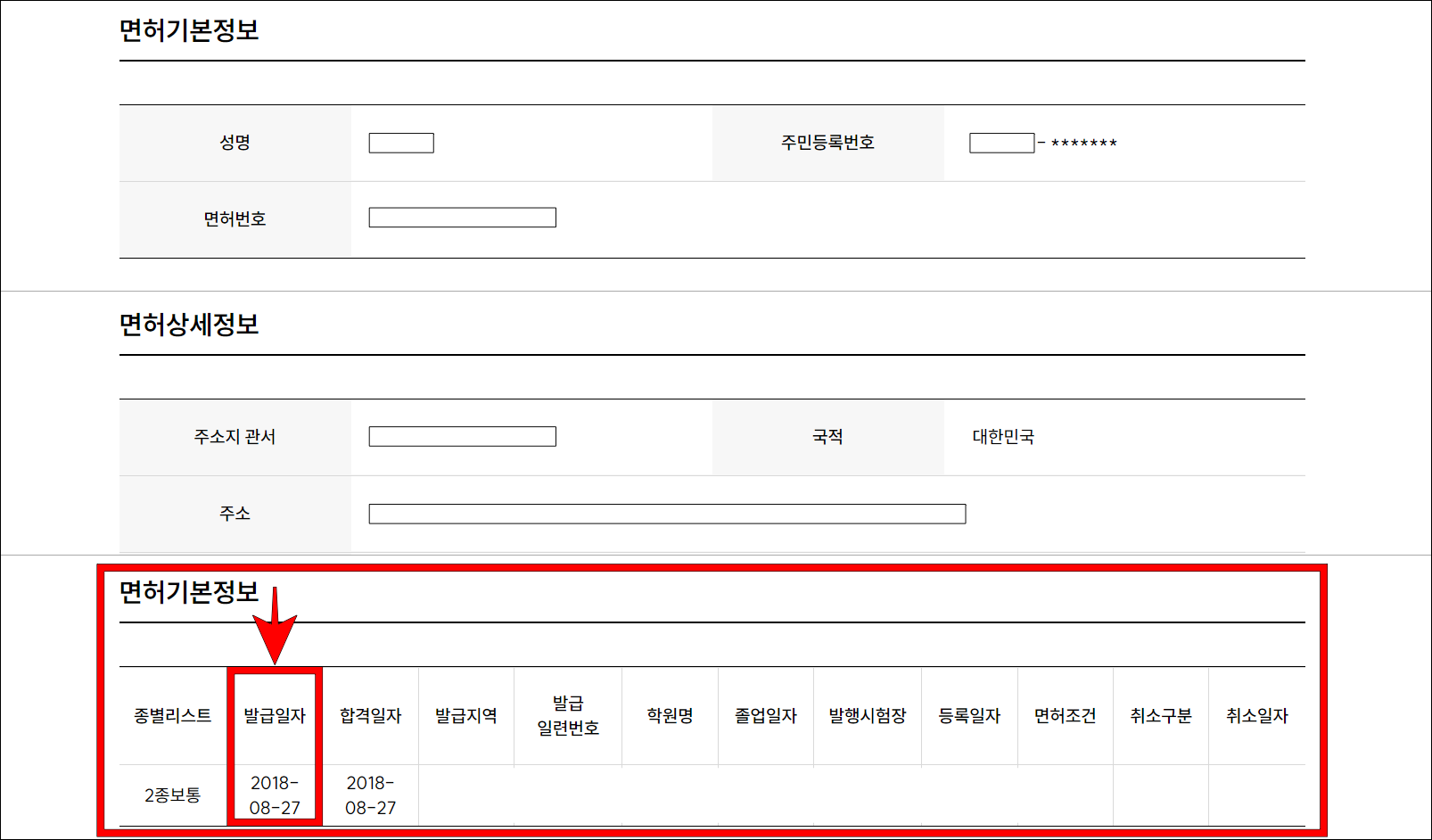Viewport: 1432px width, 840px height.
Task: Click the 면허조건 column header
Action: point(1066,715)
